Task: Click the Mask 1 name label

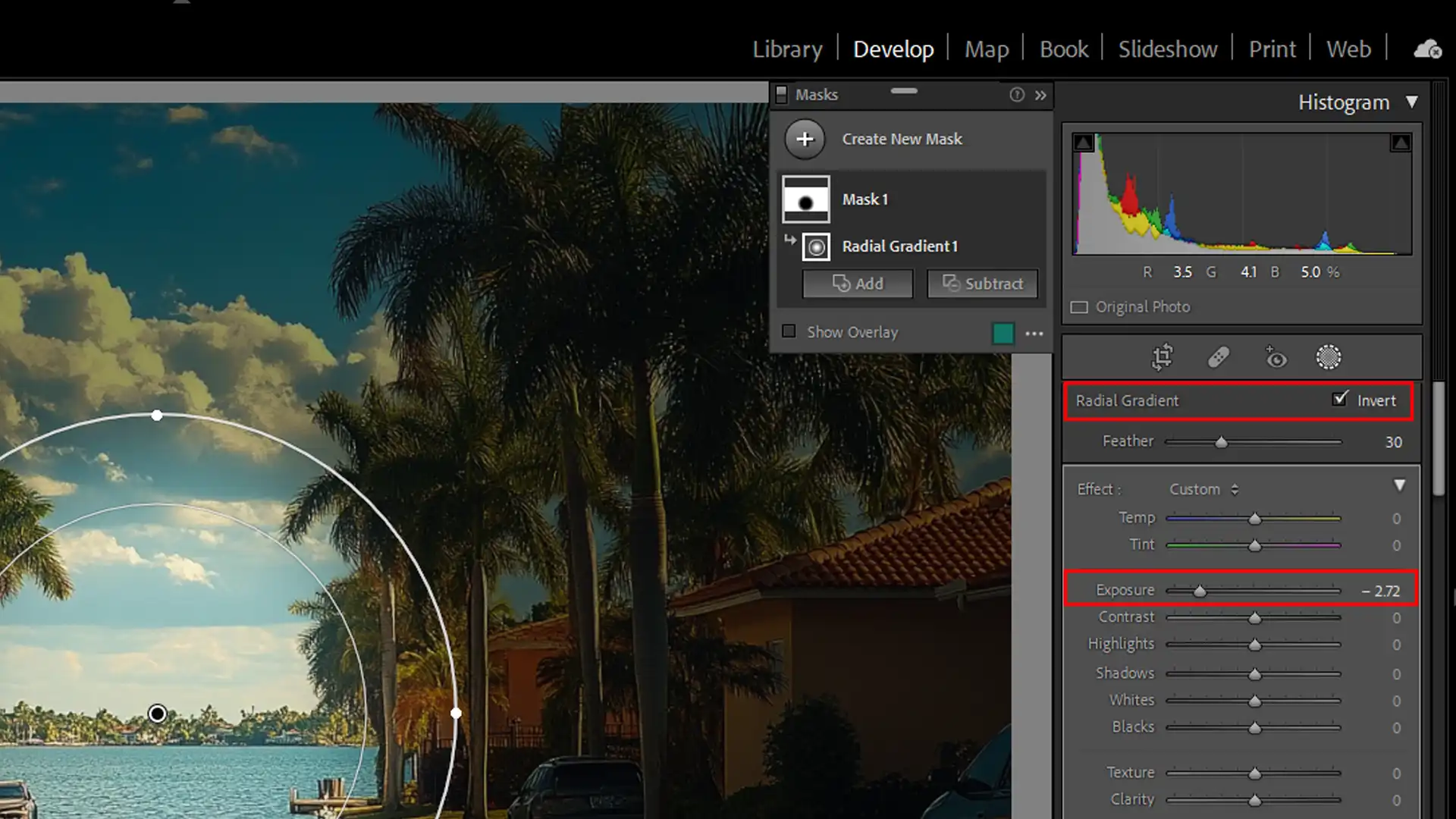Action: (864, 199)
